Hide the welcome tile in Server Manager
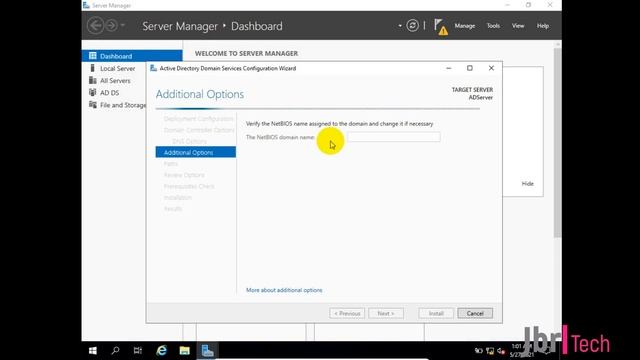The width and height of the screenshot is (640, 360). click(527, 184)
